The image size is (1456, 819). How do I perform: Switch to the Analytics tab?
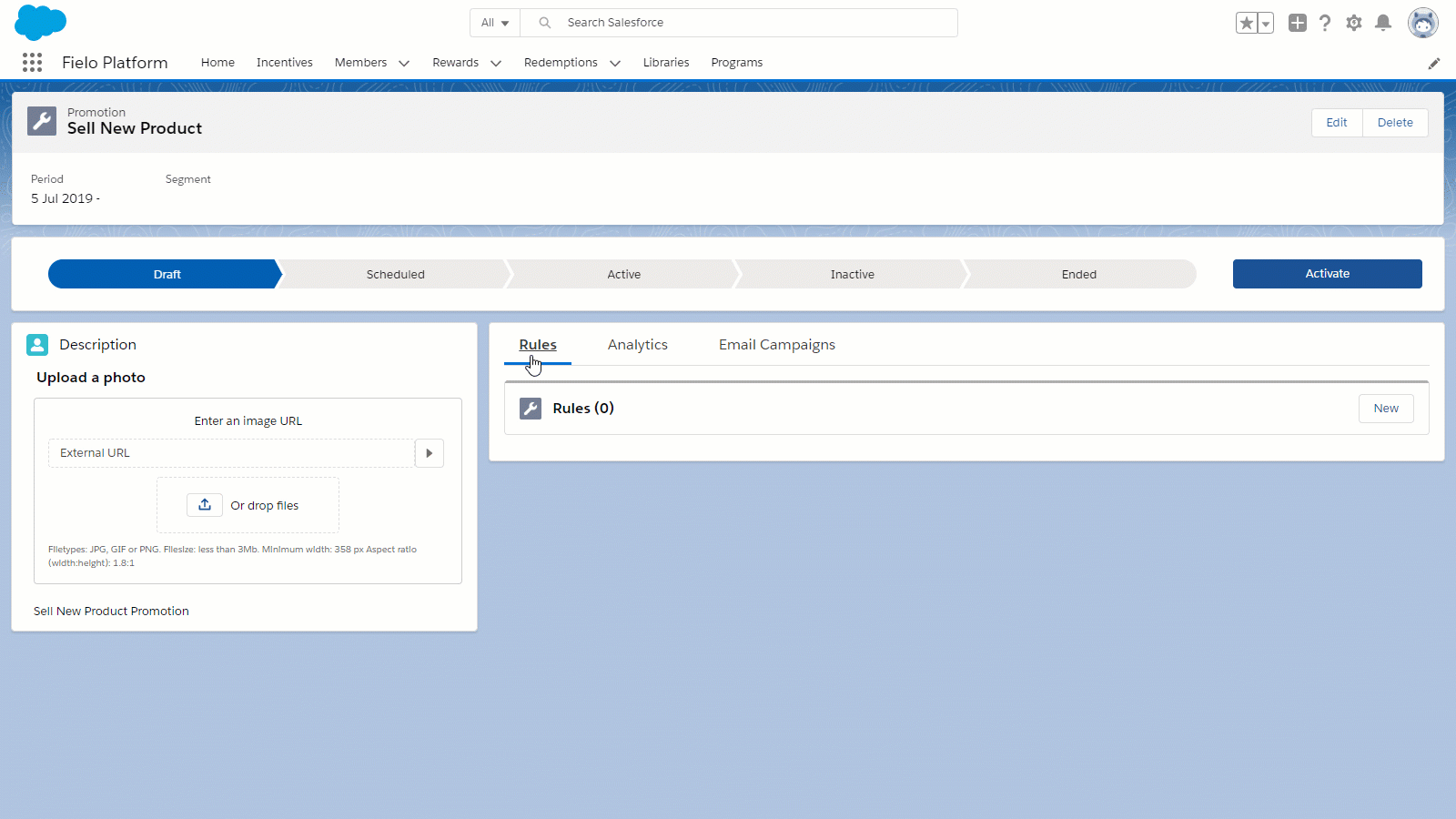click(638, 345)
